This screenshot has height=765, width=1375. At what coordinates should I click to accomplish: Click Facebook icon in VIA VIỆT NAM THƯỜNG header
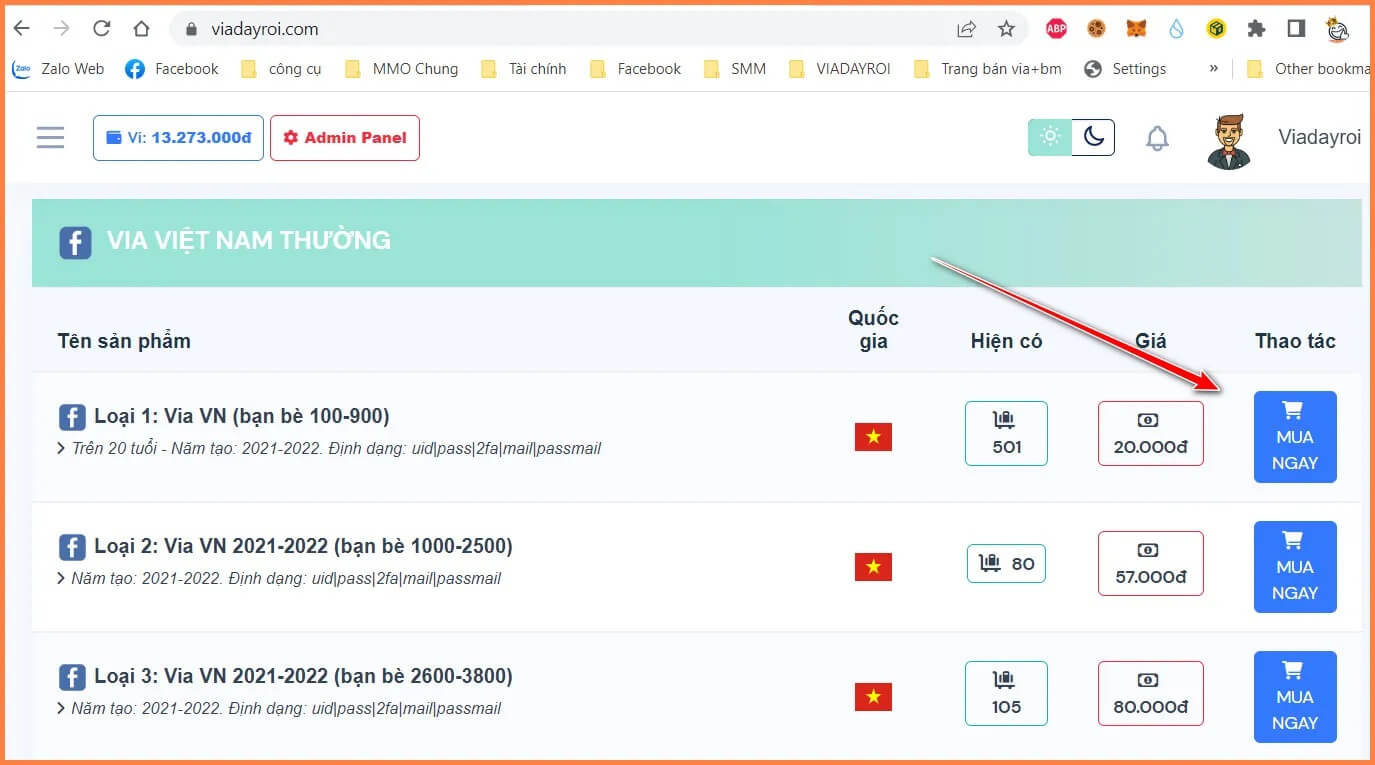click(75, 243)
